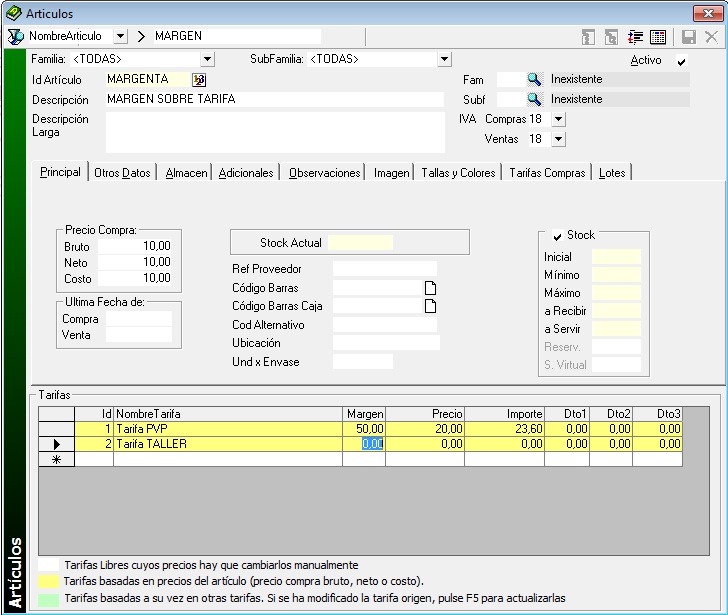This screenshot has width=728, height=615.
Task: Click the Stock Máximo field
Action: 616,293
